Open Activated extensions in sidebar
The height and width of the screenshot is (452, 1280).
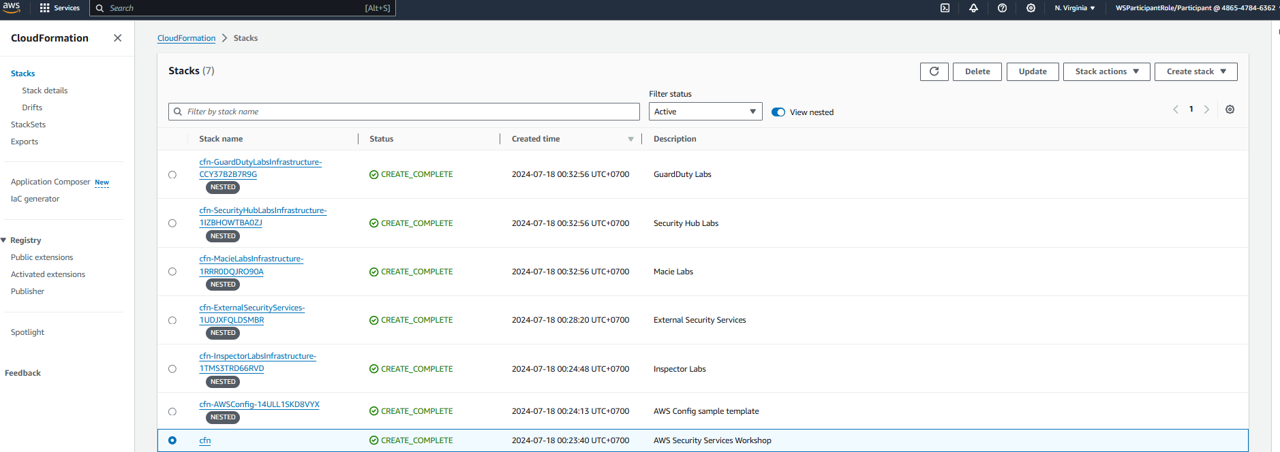click(x=48, y=274)
